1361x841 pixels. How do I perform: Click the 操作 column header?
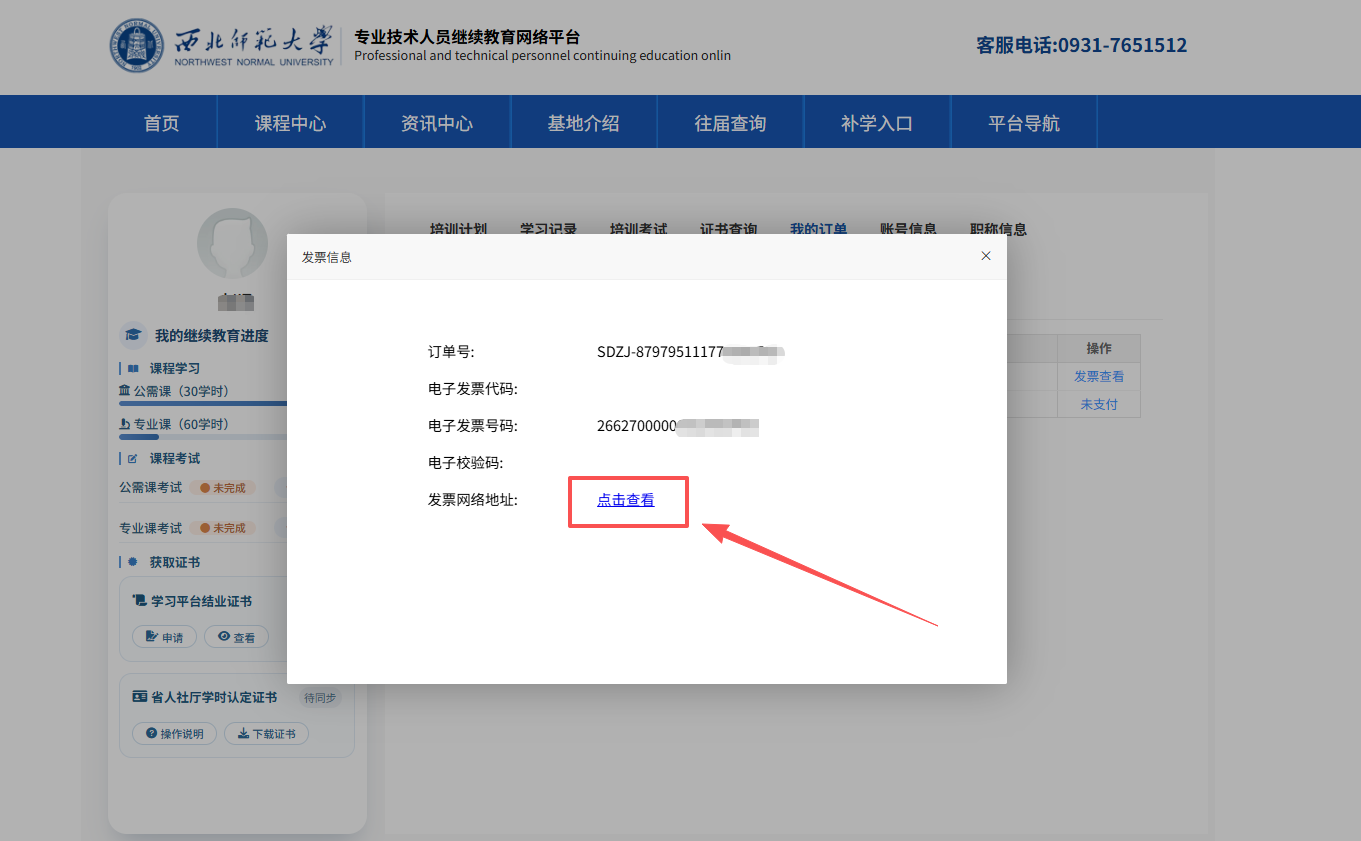click(x=1099, y=348)
